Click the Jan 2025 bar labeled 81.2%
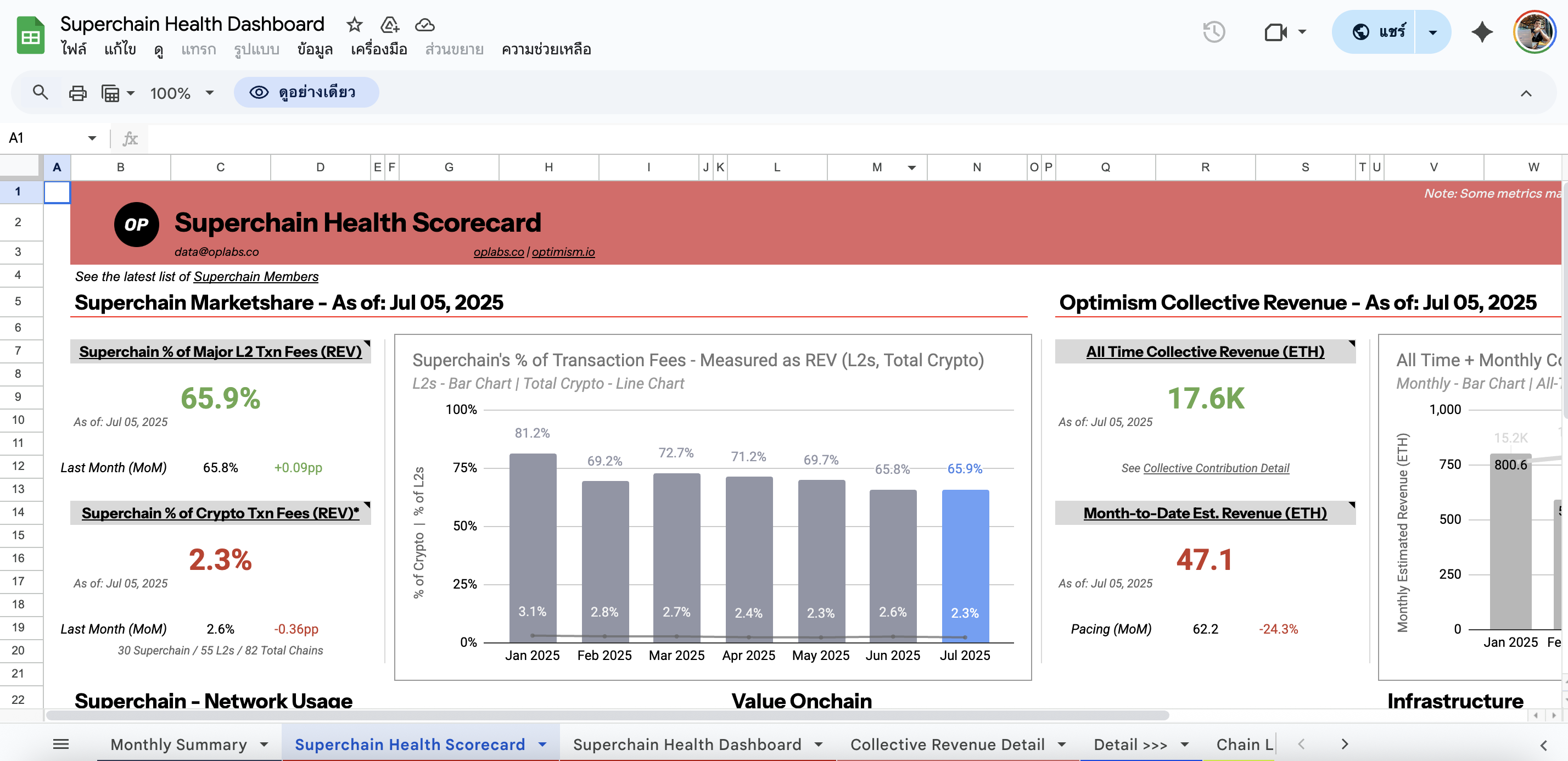 click(x=533, y=547)
